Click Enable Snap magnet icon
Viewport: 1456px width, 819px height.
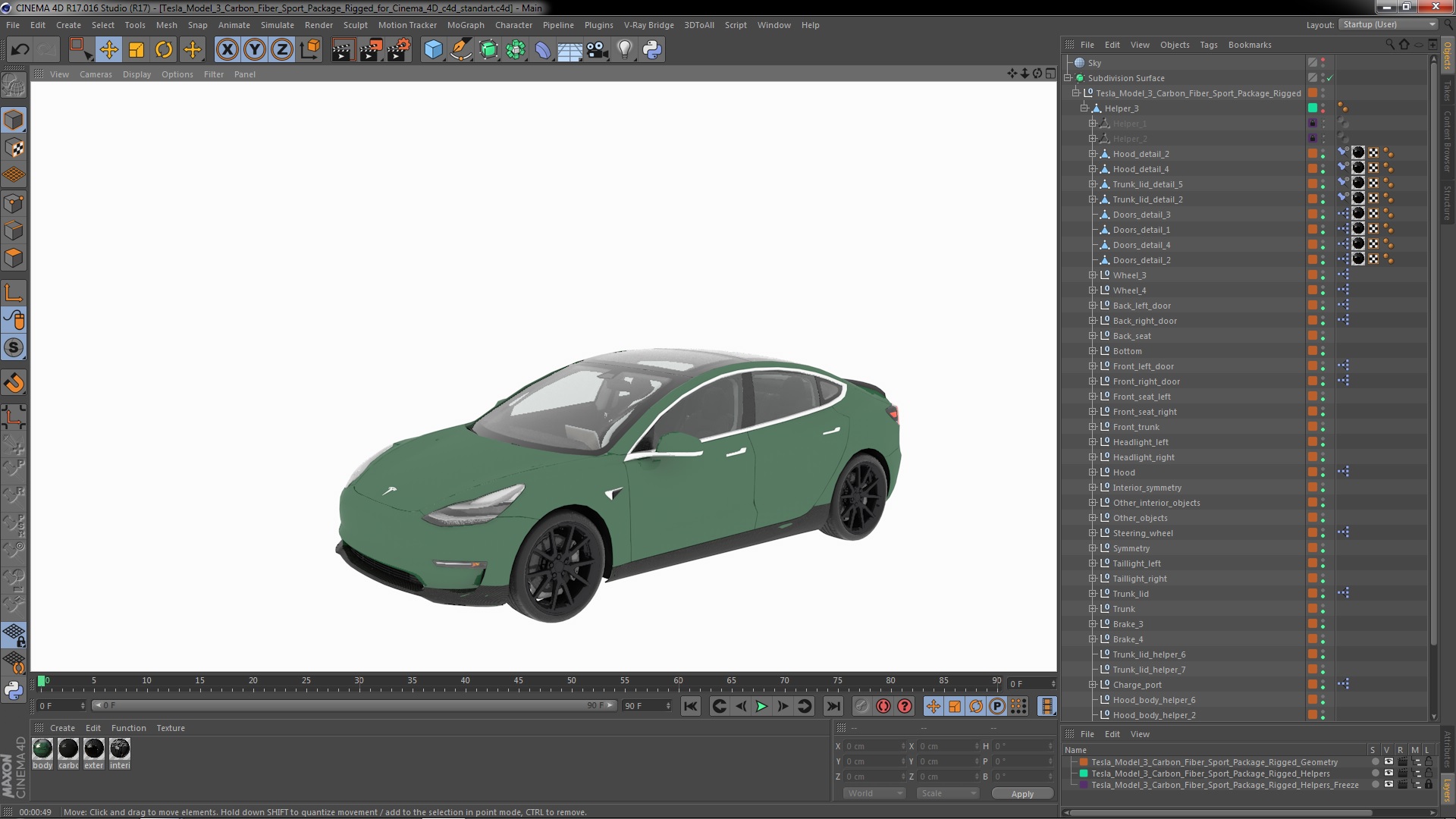(x=14, y=383)
